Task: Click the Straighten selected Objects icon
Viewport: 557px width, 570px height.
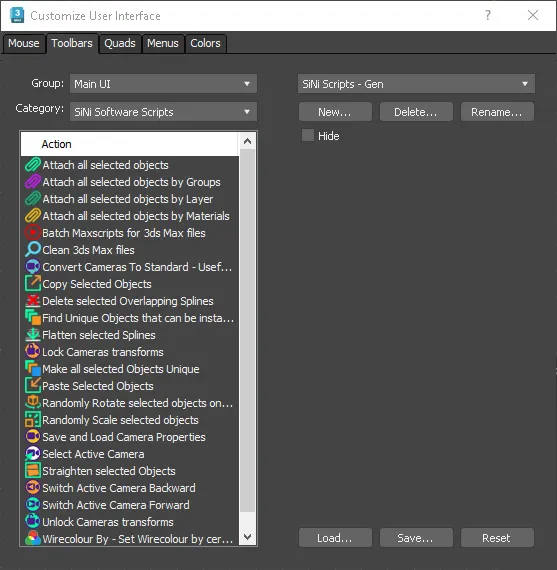Action: tap(33, 471)
